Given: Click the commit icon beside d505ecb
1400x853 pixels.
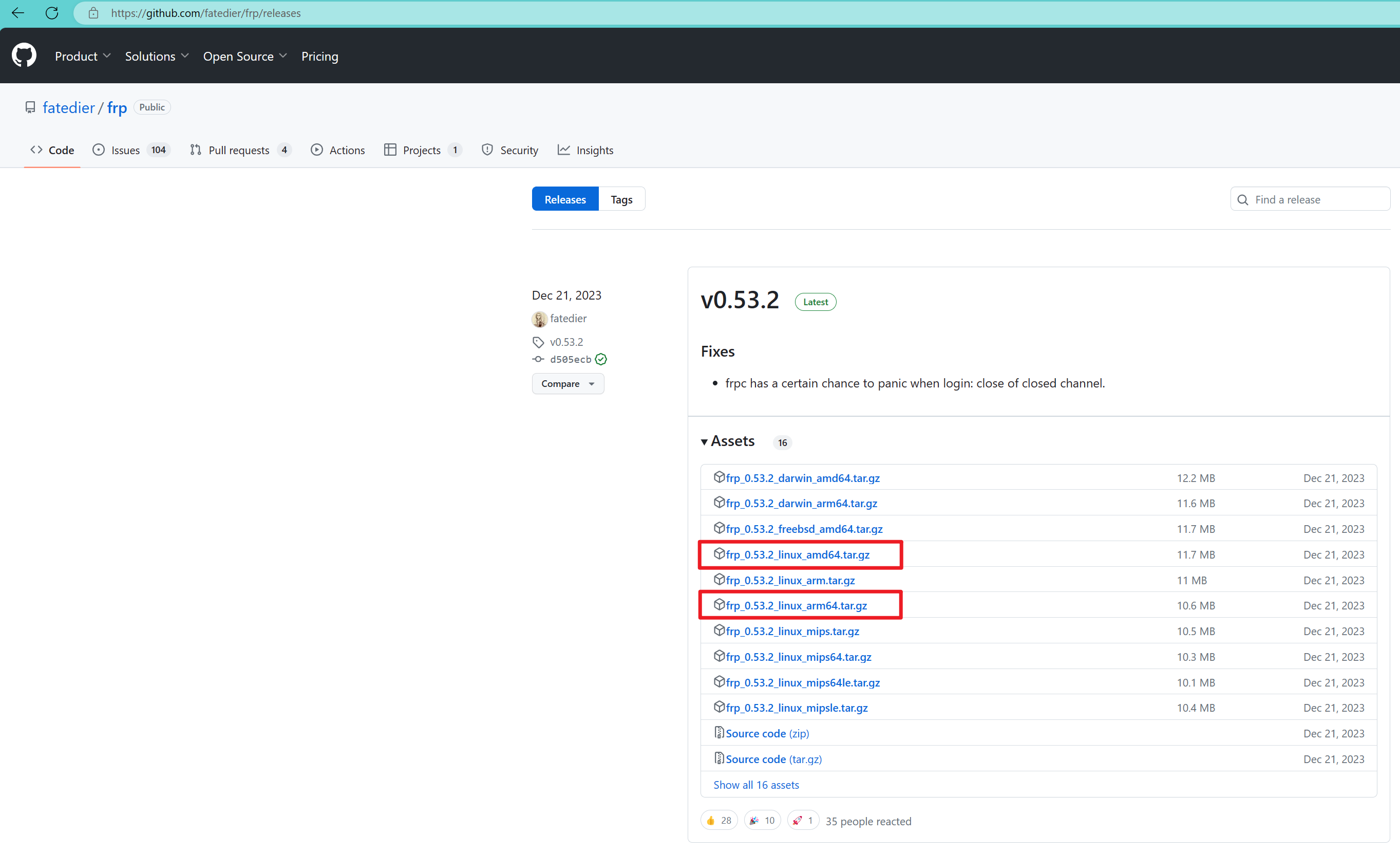Looking at the screenshot, I should 538,359.
